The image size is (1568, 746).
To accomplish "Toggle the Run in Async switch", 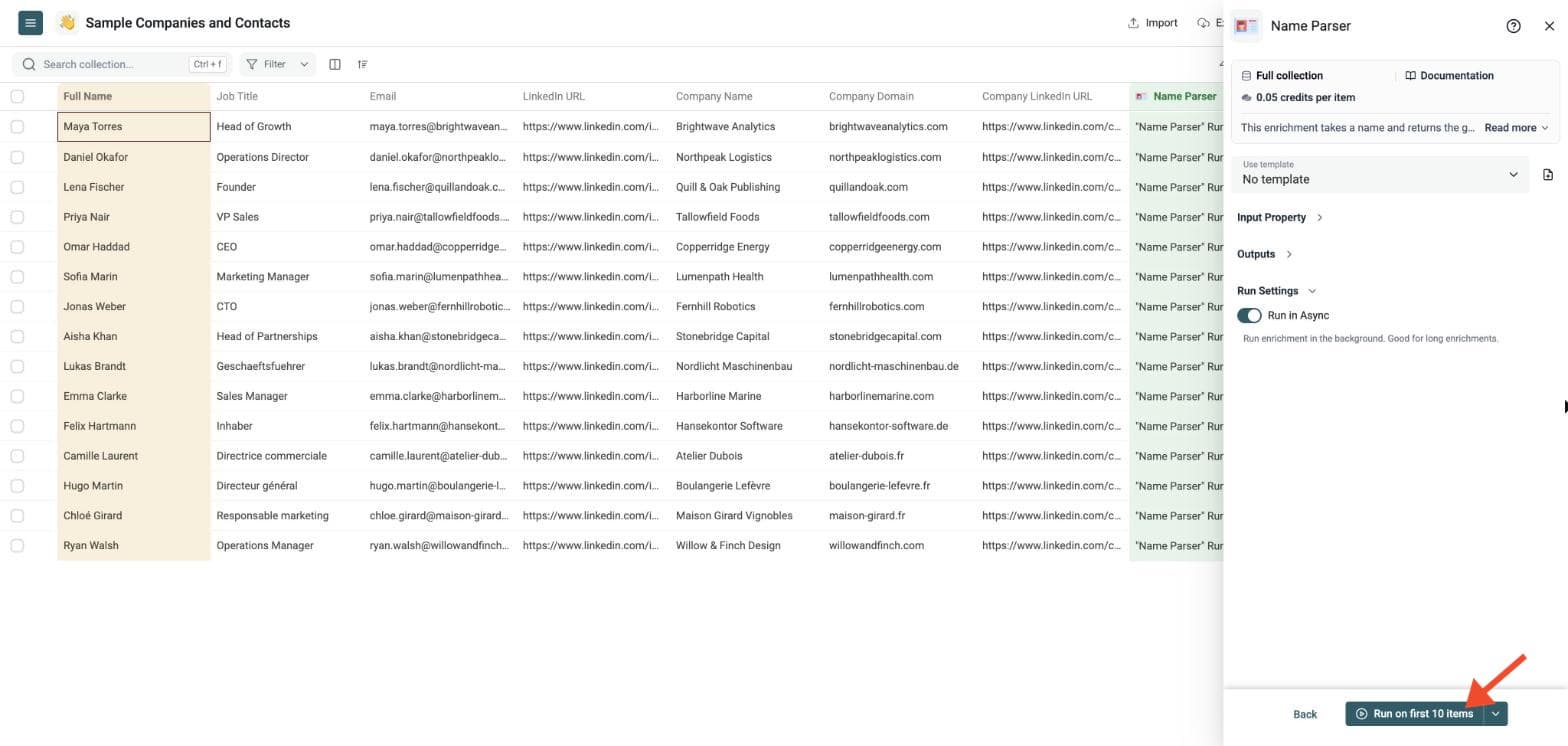I will 1249,315.
